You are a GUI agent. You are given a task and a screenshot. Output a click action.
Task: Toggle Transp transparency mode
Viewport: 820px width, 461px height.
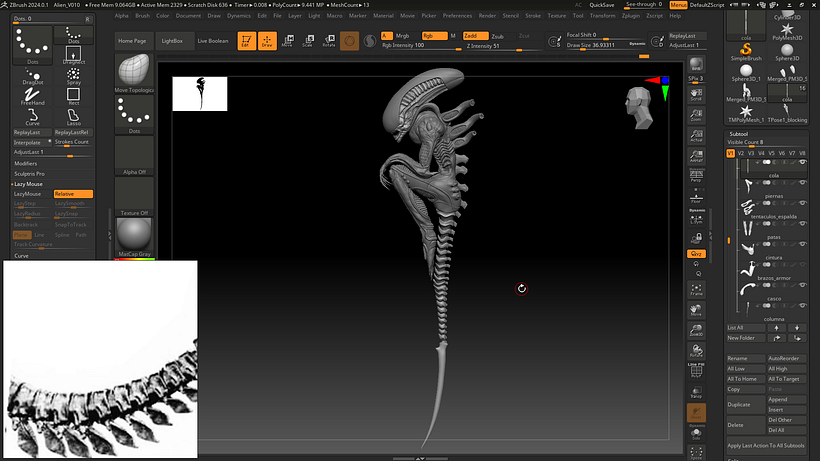(x=696, y=392)
